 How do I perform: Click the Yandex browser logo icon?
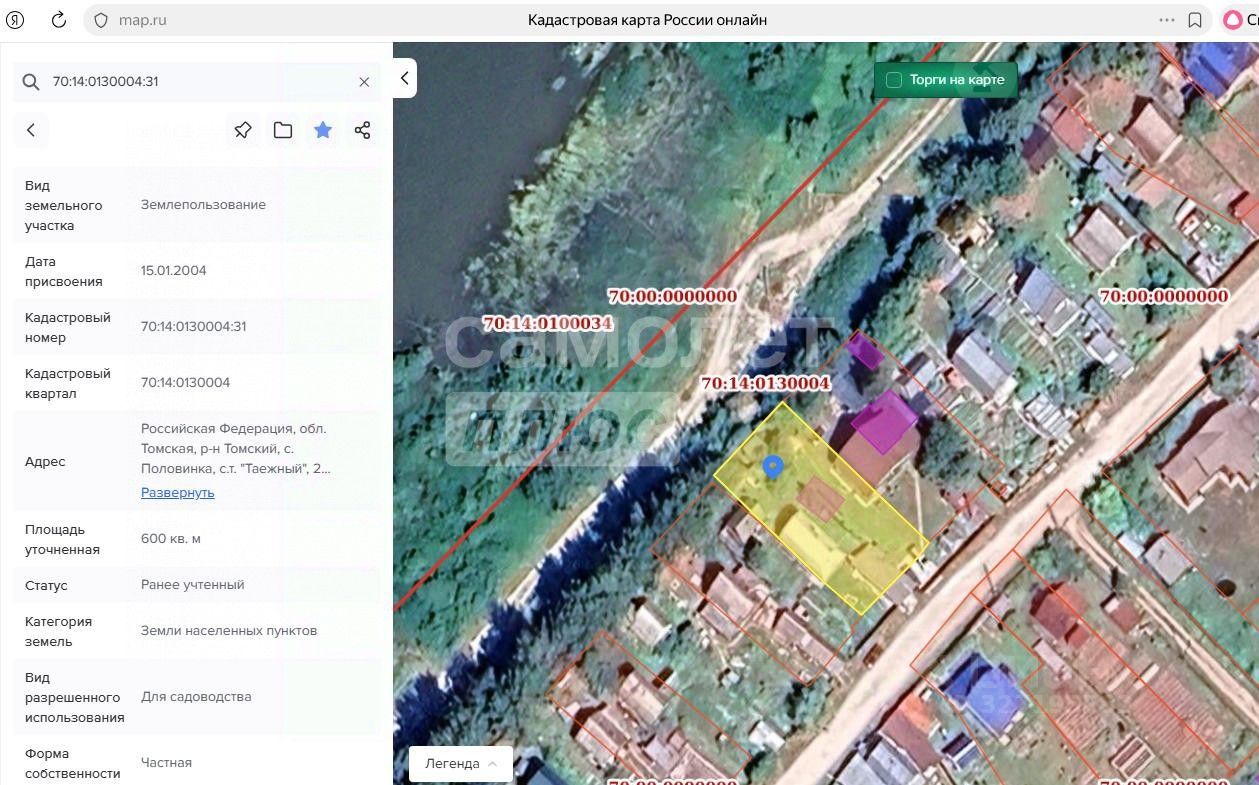18,20
